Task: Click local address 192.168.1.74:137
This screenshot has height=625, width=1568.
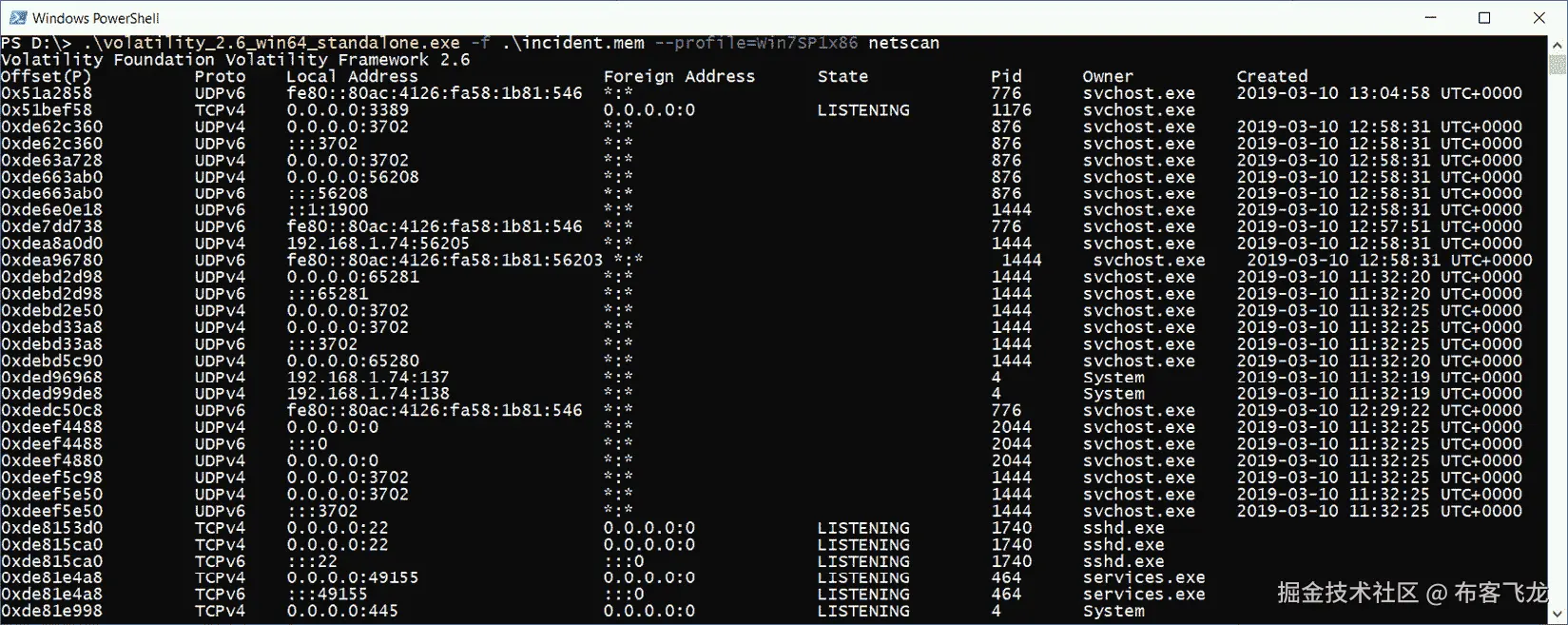Action: 368,378
